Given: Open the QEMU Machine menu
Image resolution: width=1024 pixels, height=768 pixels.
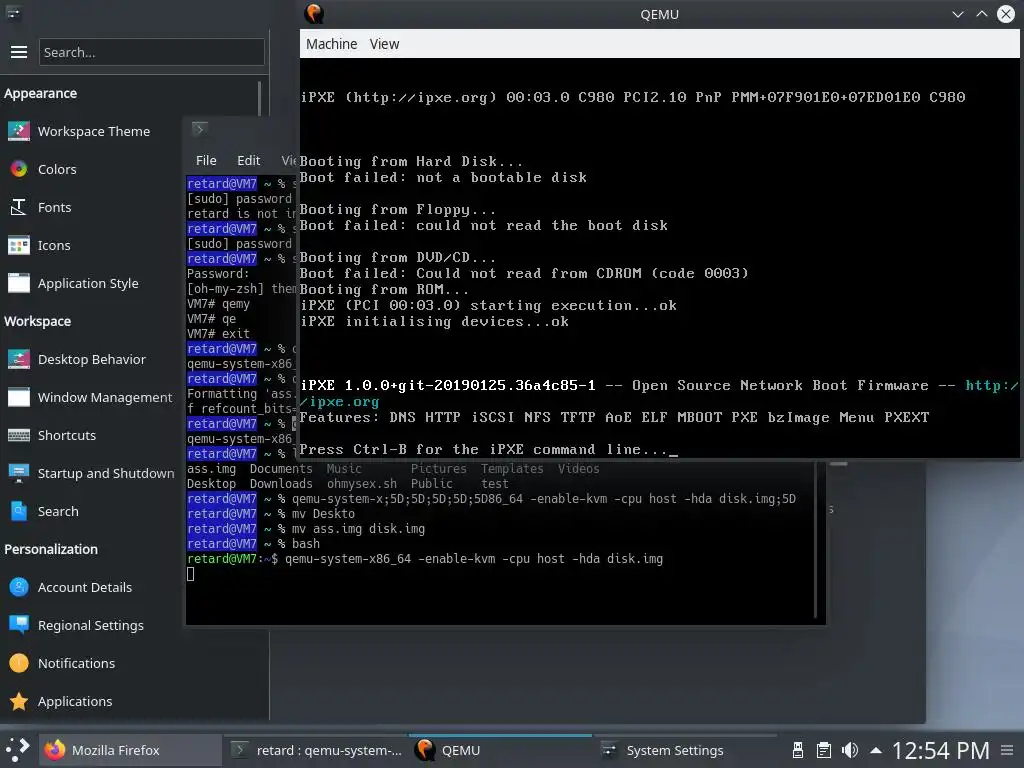Looking at the screenshot, I should coord(332,44).
